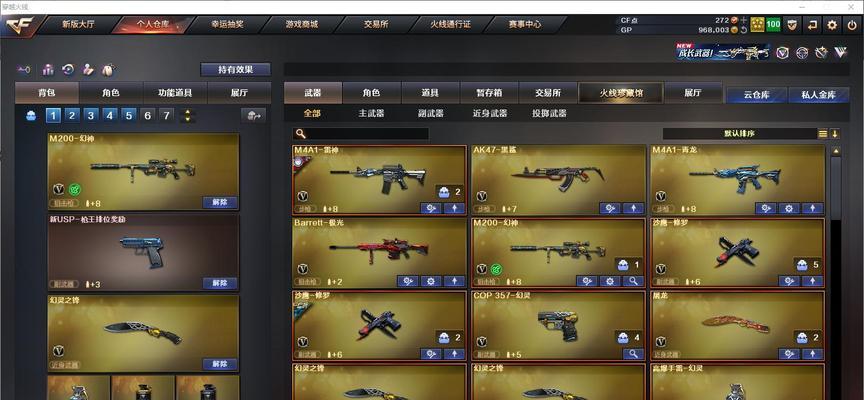Open the ranking podium icon above the backpack
Image resolution: width=864 pixels, height=400 pixels.
pyautogui.click(x=48, y=70)
